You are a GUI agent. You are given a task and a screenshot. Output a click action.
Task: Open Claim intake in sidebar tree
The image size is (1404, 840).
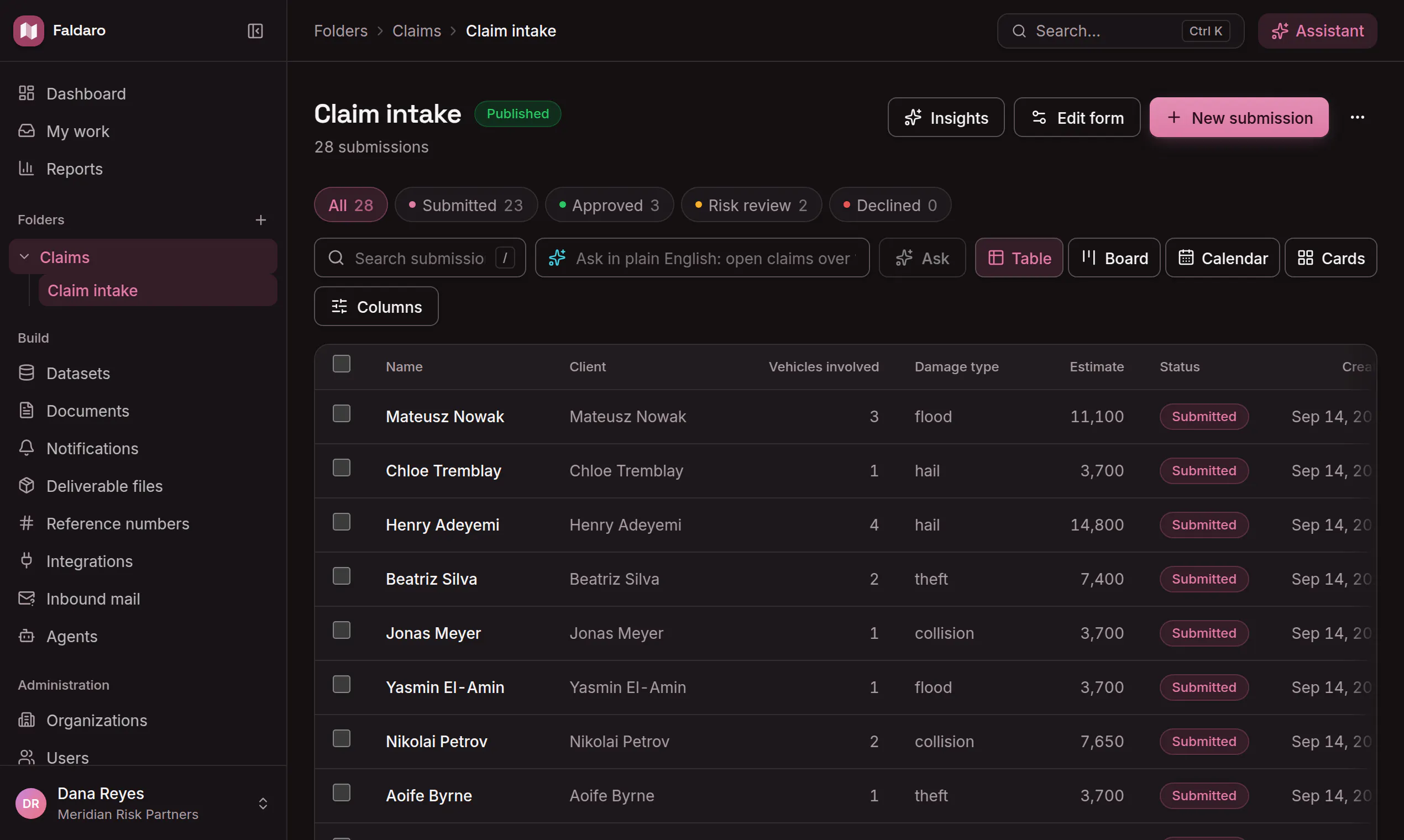158,290
